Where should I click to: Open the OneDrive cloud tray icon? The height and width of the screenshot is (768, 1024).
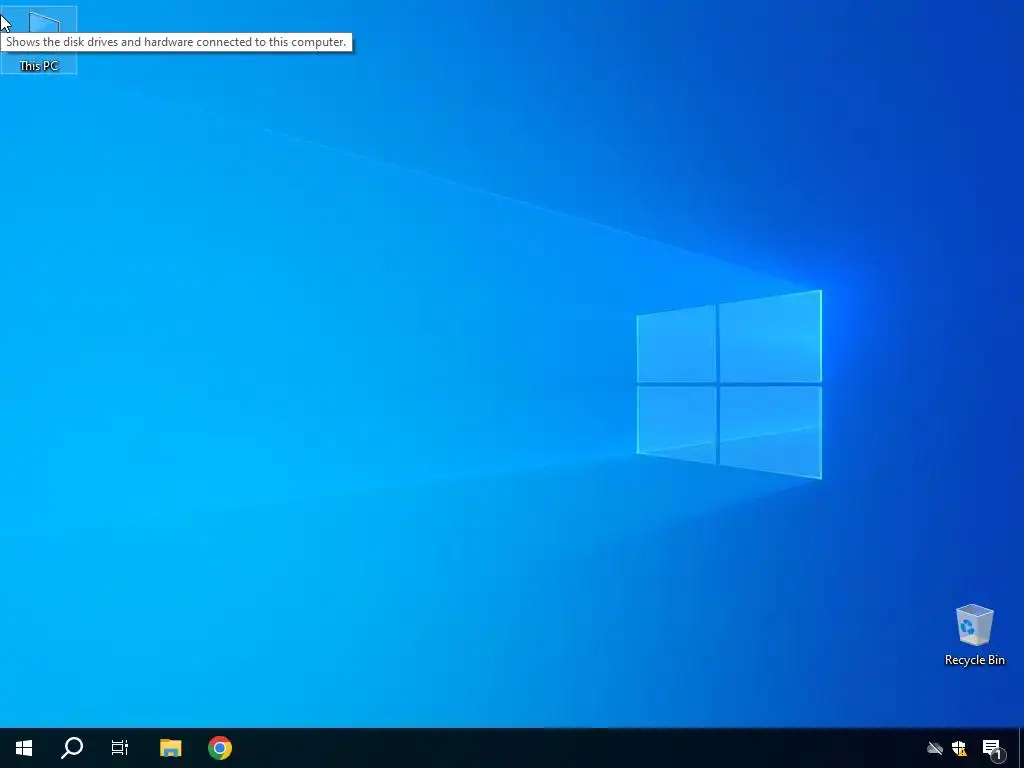point(935,748)
